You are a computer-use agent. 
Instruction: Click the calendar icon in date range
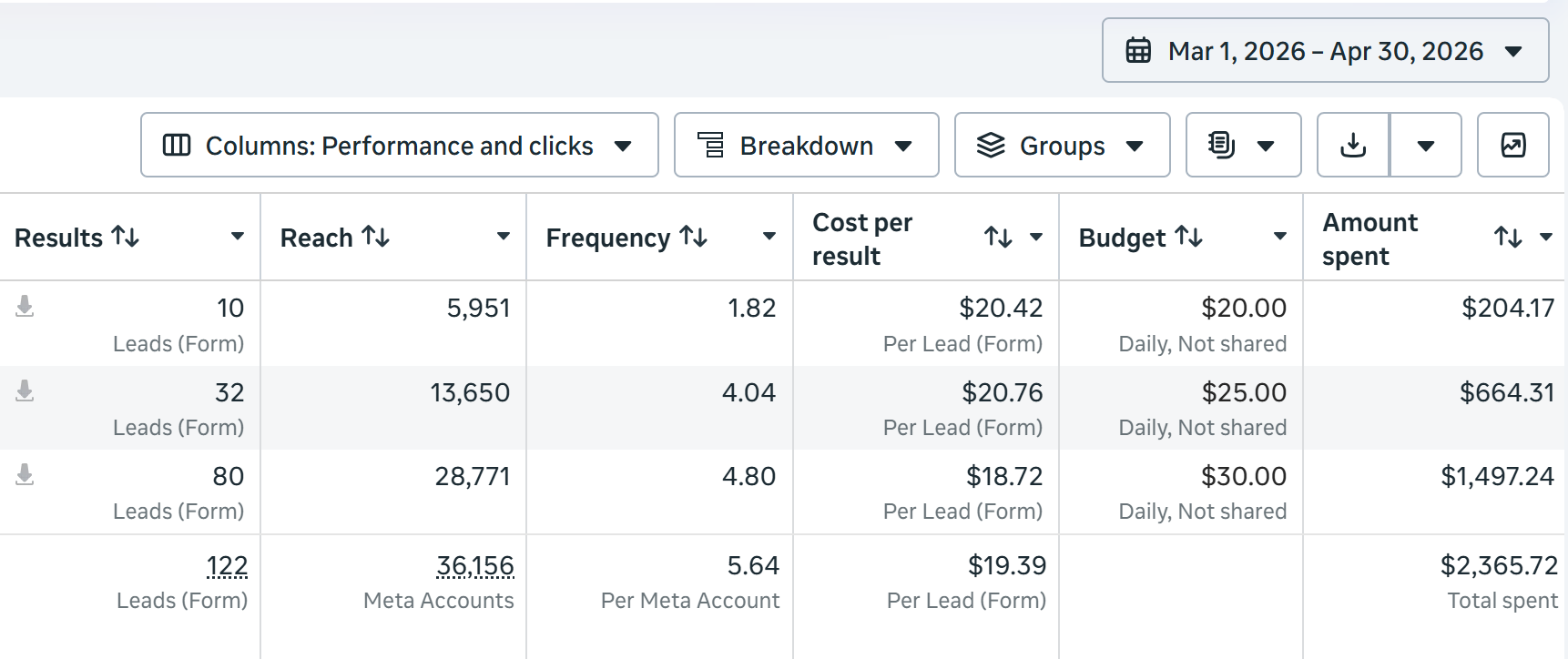click(1138, 51)
